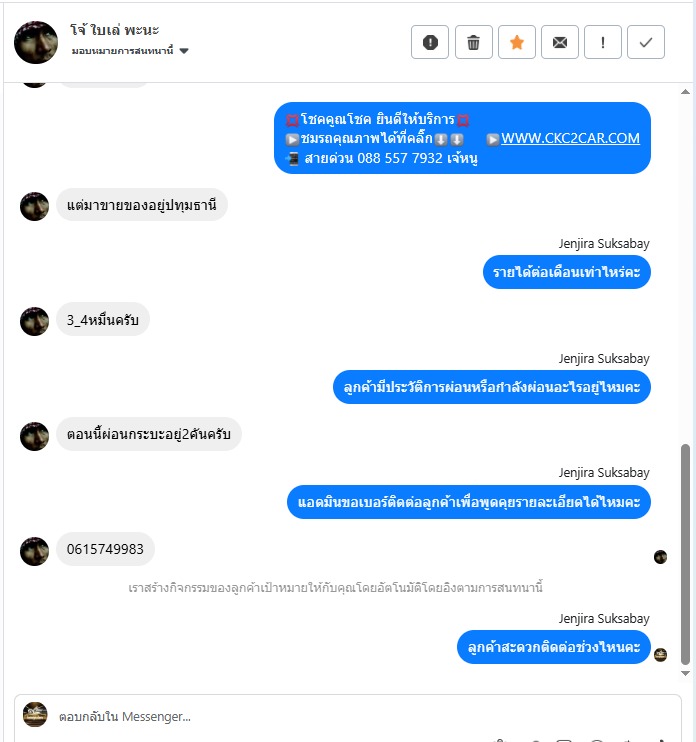The image size is (696, 742).
Task: Click customer avatar beside 3_4 message
Action: pos(35,321)
